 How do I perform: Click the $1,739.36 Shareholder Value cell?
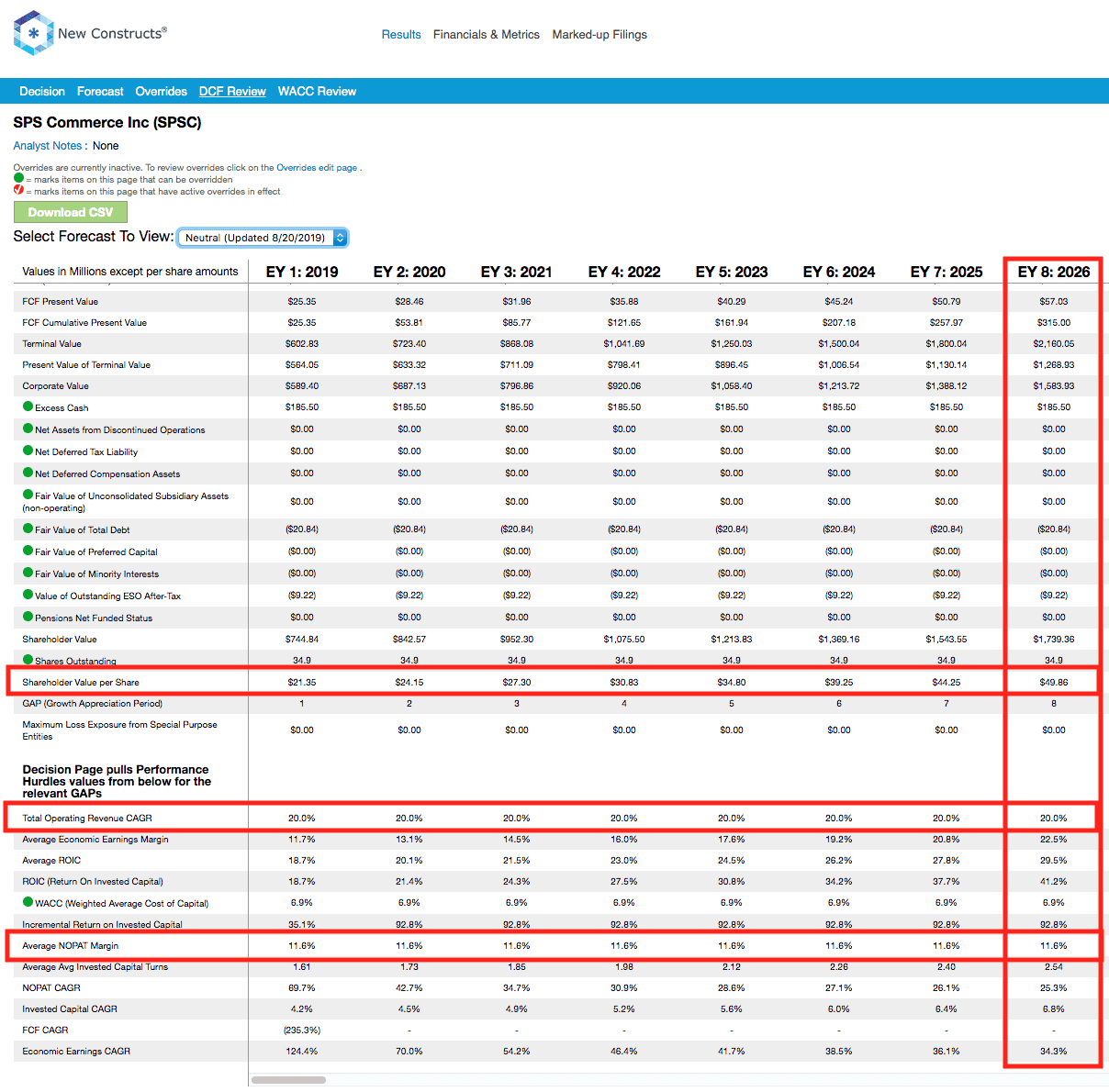pyautogui.click(x=1054, y=639)
